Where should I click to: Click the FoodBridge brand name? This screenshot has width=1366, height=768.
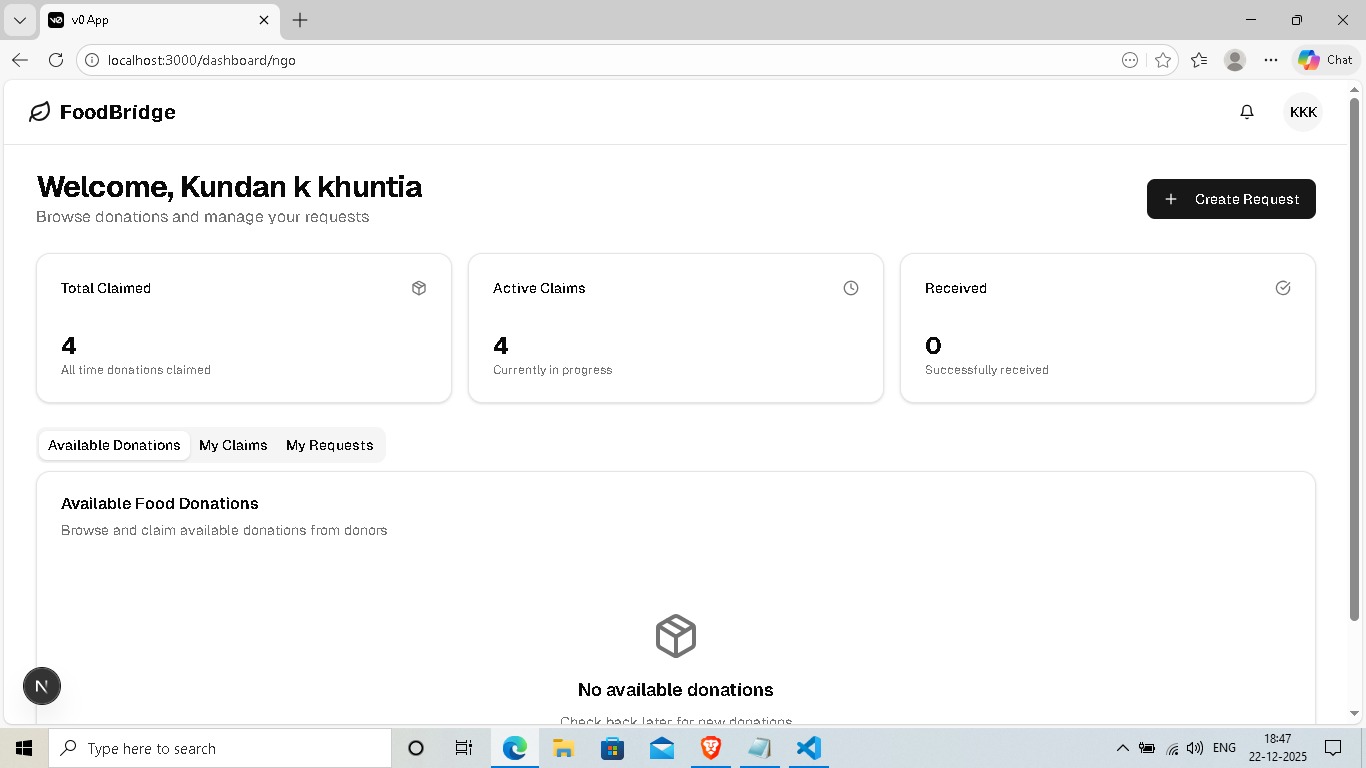tap(118, 112)
